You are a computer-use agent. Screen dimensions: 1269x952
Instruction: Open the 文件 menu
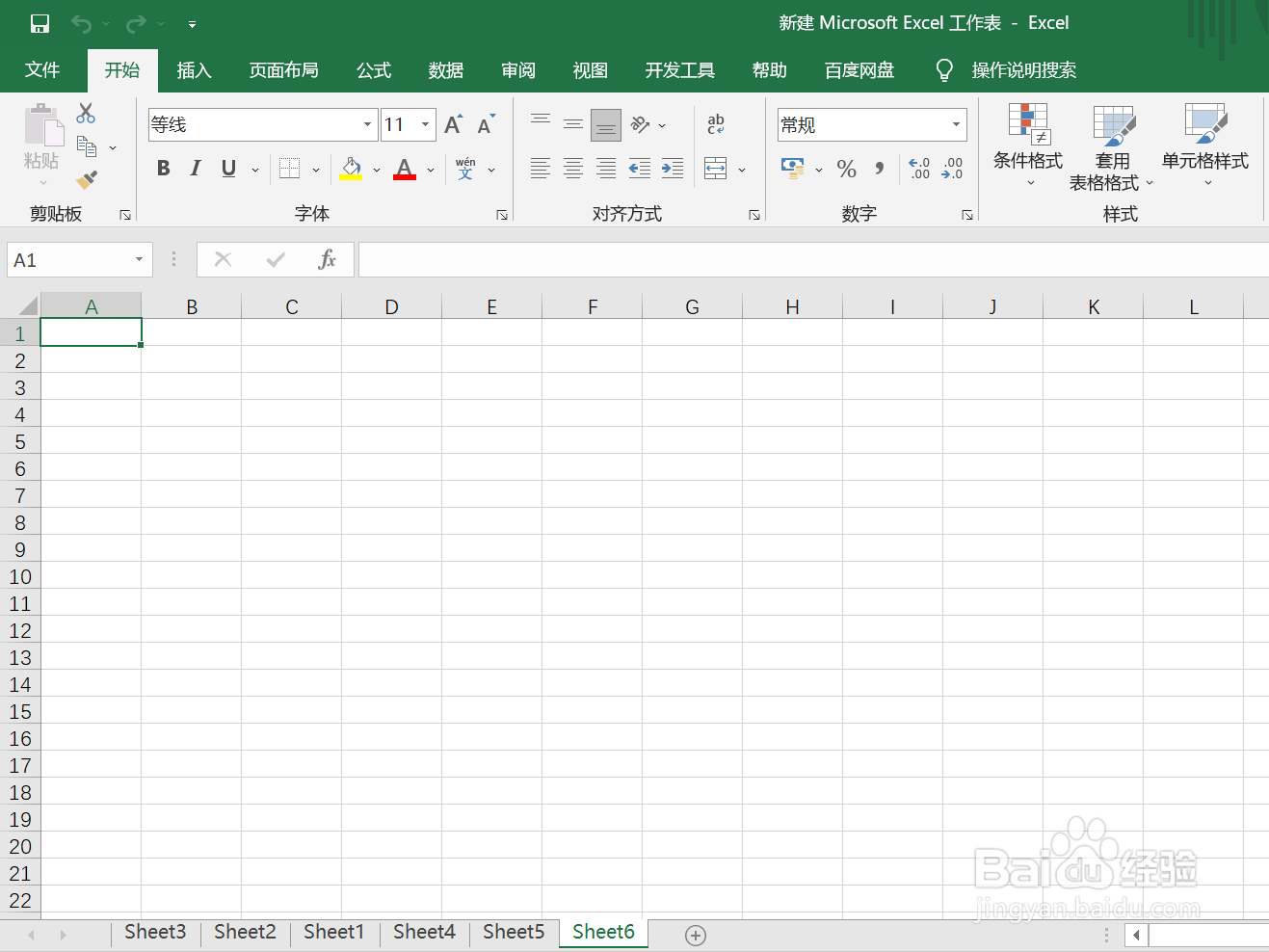(x=42, y=70)
